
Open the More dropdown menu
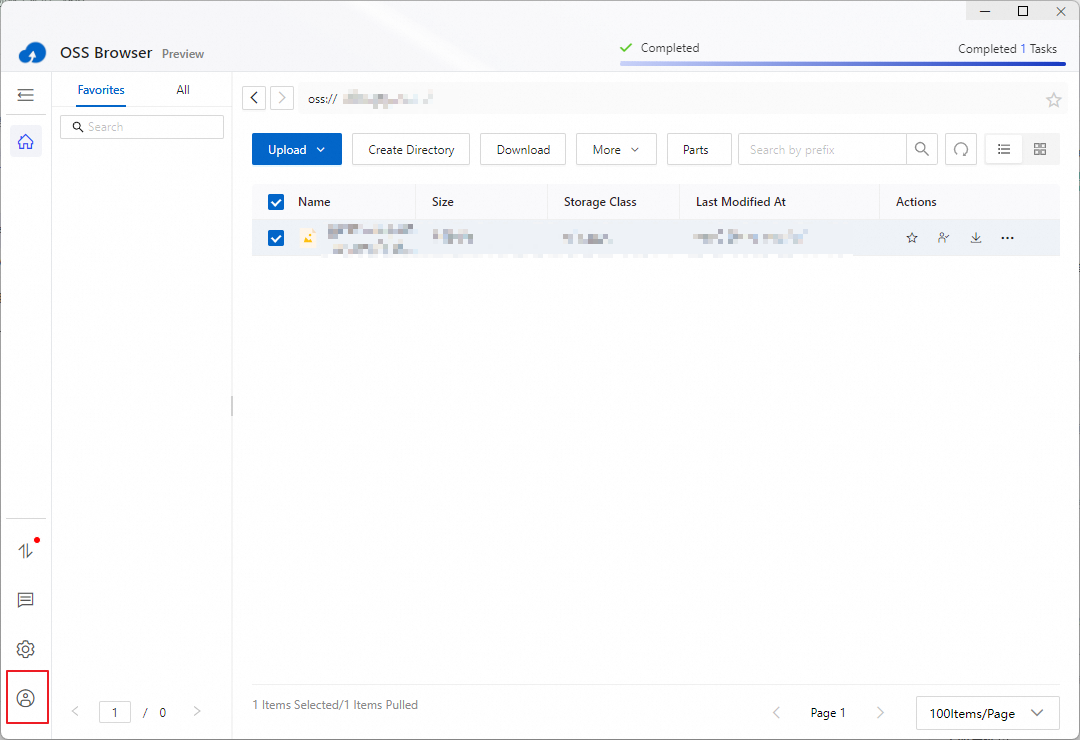(x=616, y=149)
